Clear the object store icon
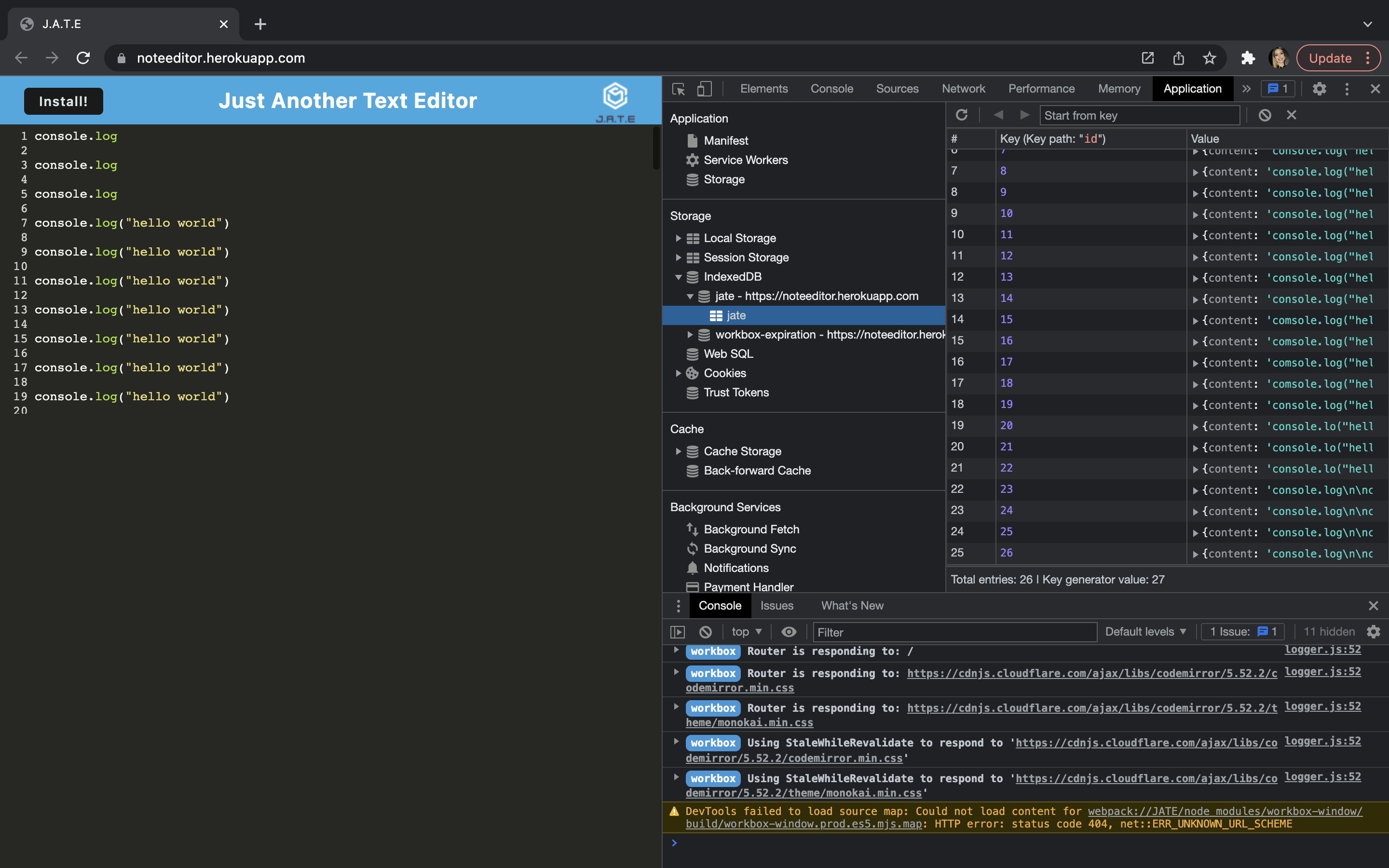Screen dimensions: 1389x868 (x=1265, y=115)
